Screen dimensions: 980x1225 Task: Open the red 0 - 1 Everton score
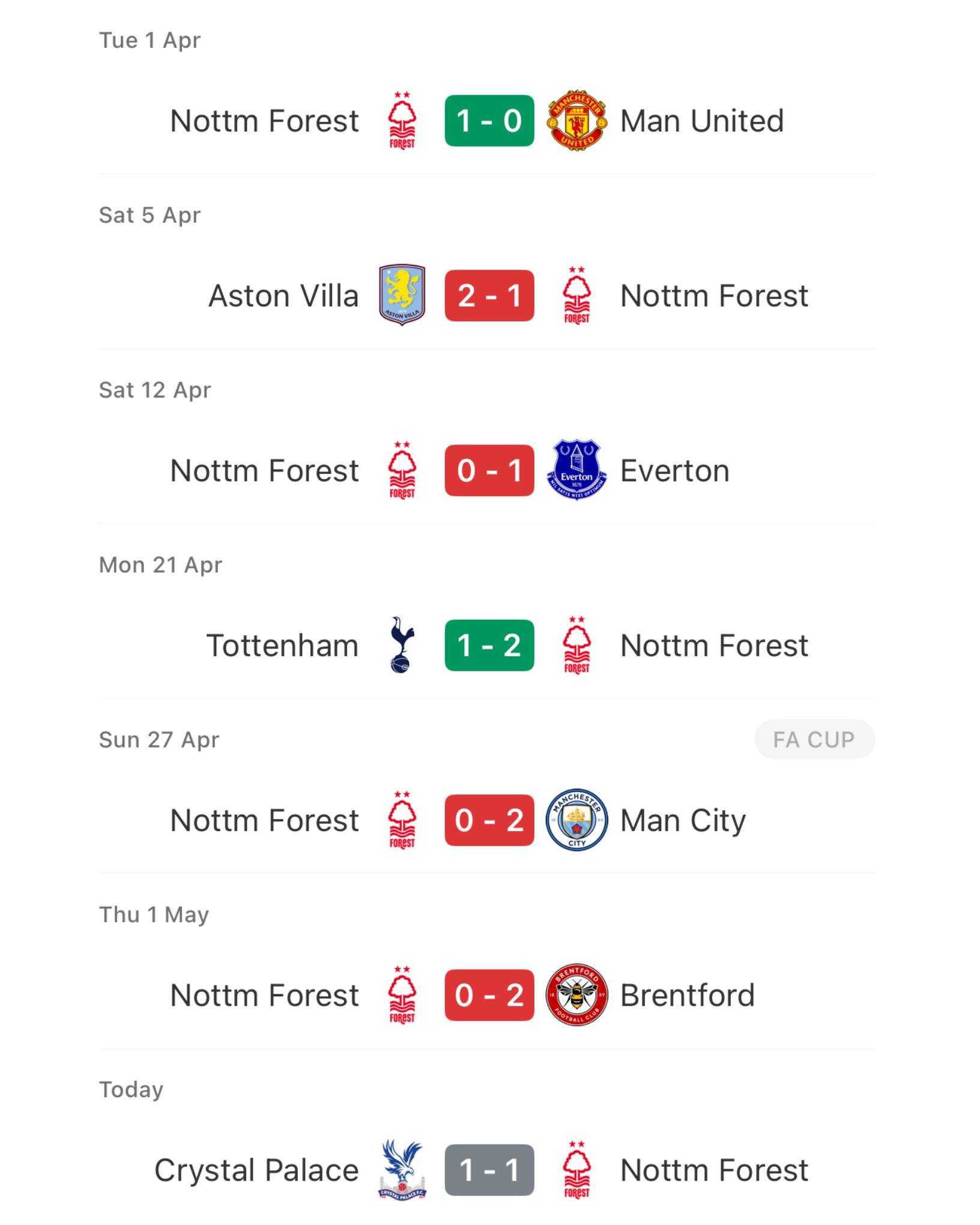click(x=489, y=470)
